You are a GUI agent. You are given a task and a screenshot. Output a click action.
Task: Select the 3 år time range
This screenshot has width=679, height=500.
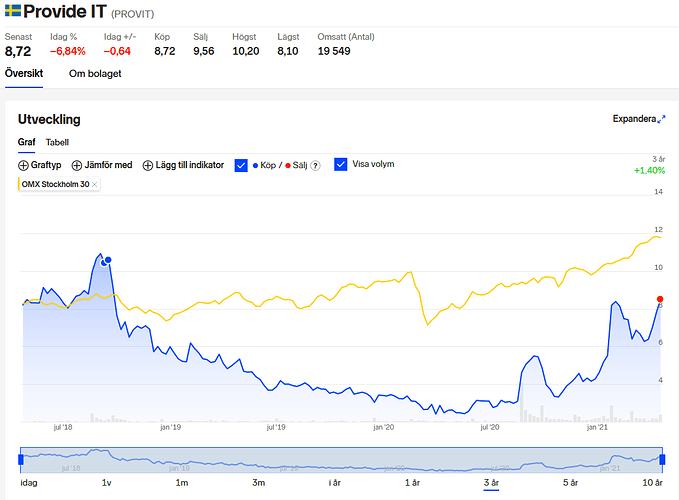click(491, 482)
